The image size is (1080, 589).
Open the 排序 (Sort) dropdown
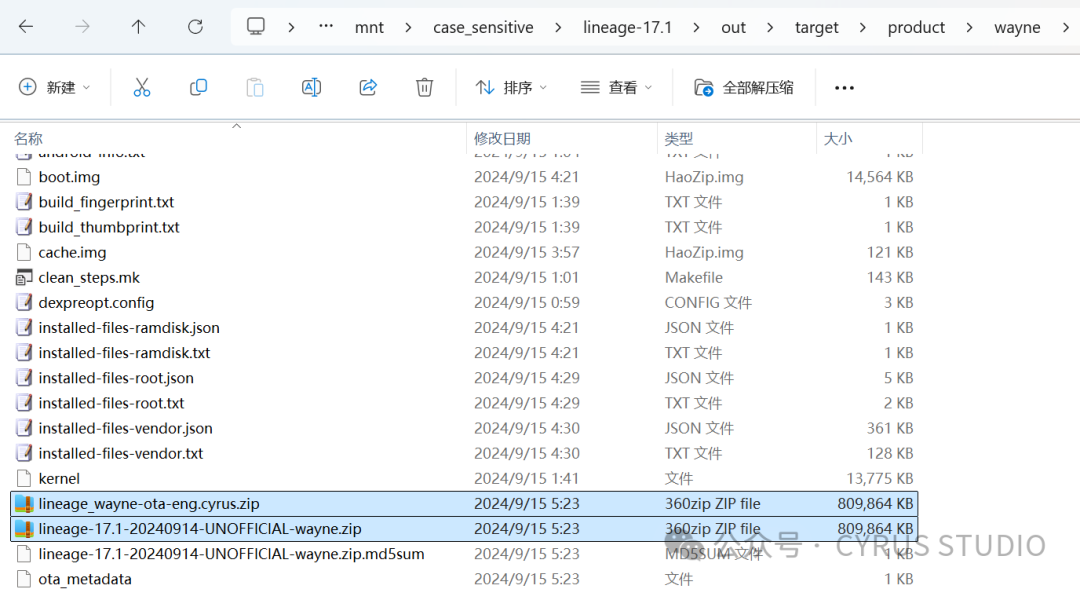tap(511, 87)
